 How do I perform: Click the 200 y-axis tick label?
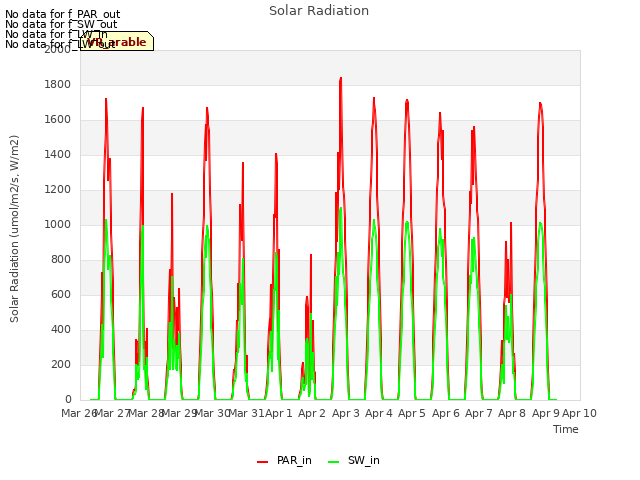coord(61,364)
